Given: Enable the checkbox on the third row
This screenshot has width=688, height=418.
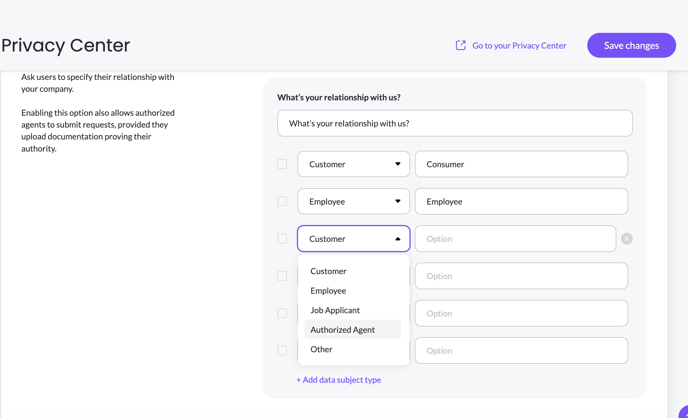Looking at the screenshot, I should [x=282, y=239].
